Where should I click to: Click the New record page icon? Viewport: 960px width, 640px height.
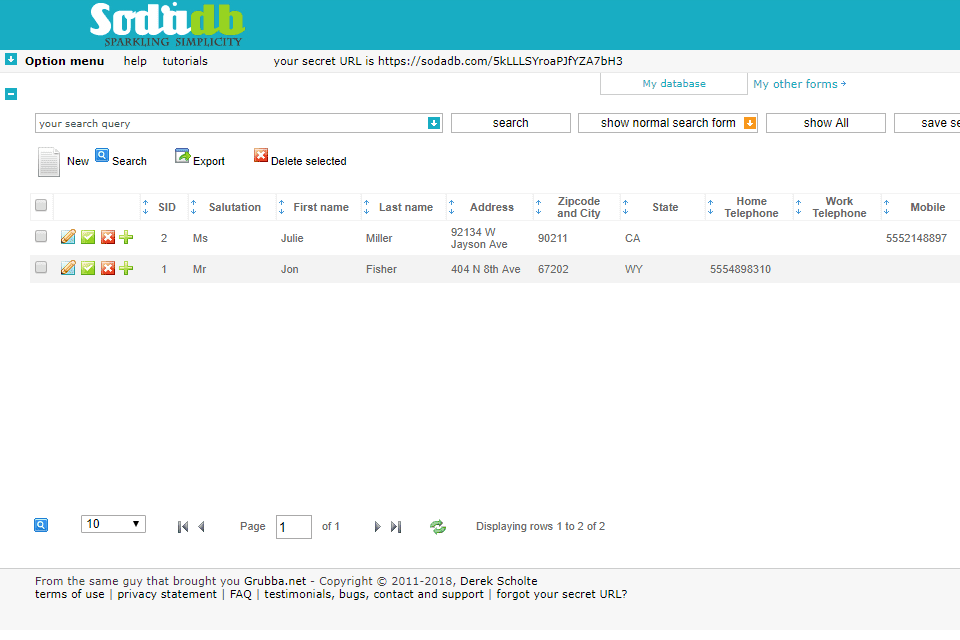(49, 161)
